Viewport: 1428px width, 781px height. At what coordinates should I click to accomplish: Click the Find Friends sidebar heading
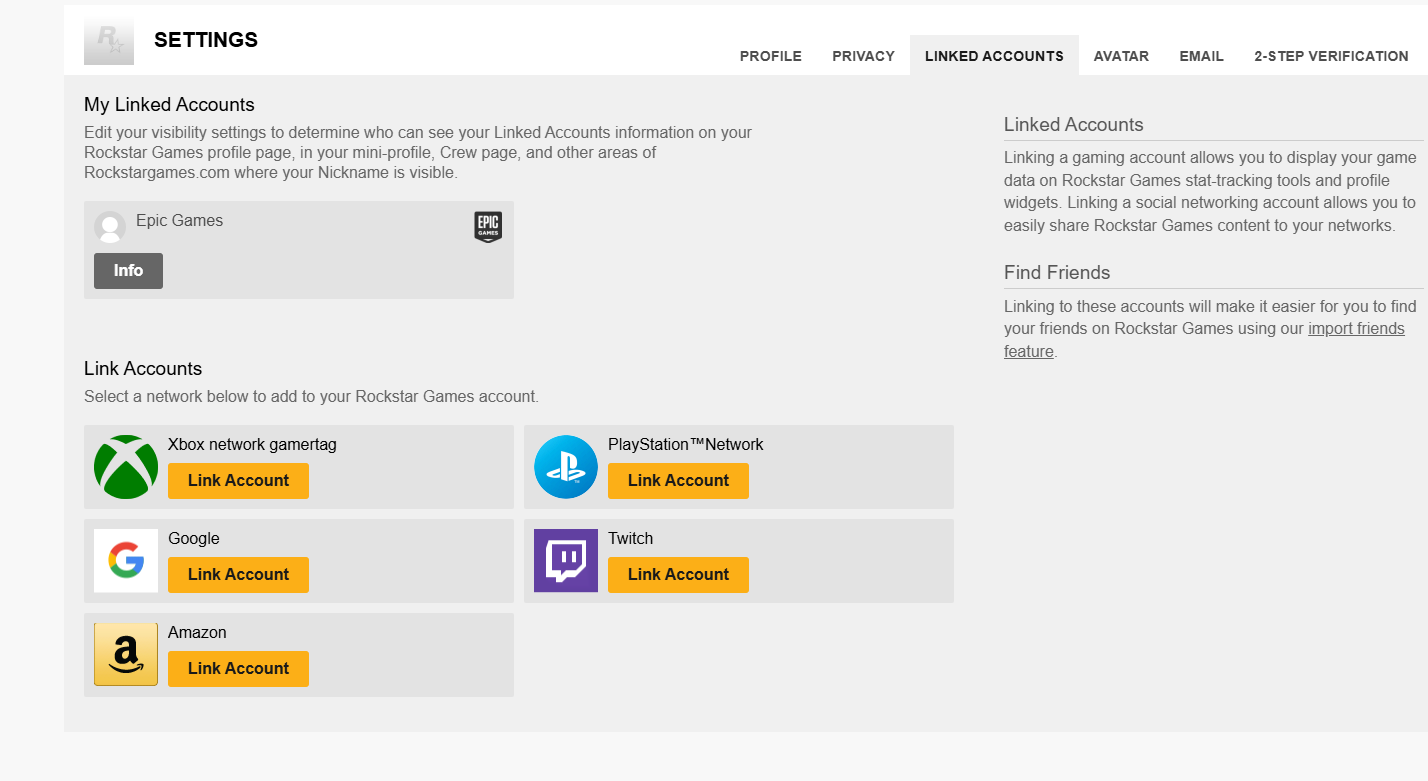coord(1057,273)
